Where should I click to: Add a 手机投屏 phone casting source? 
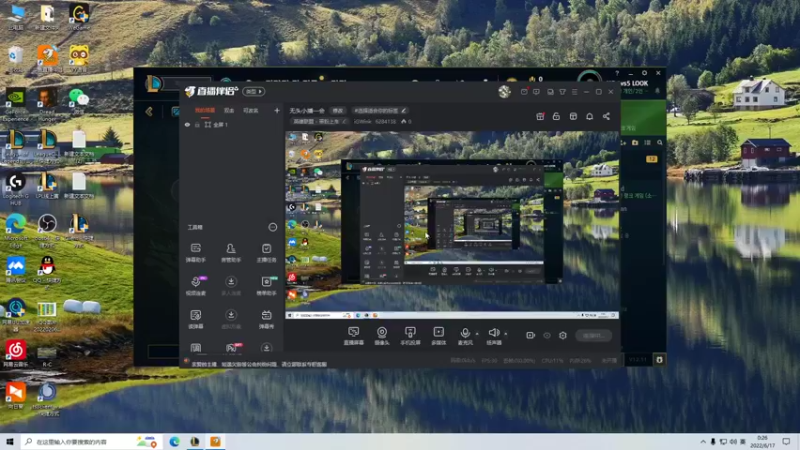click(410, 336)
